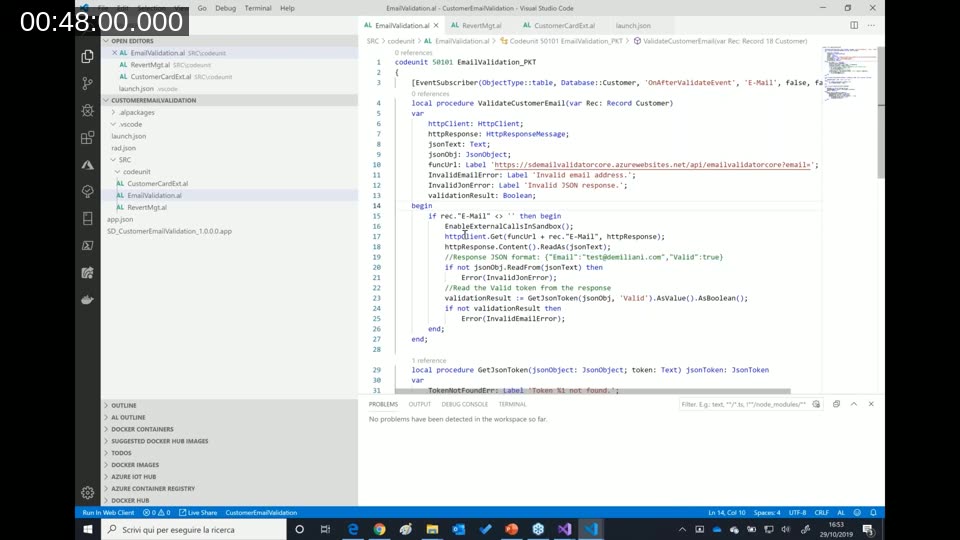The width and height of the screenshot is (960, 540).
Task: Click the collapse all icon in Problems panel
Action: 836,404
